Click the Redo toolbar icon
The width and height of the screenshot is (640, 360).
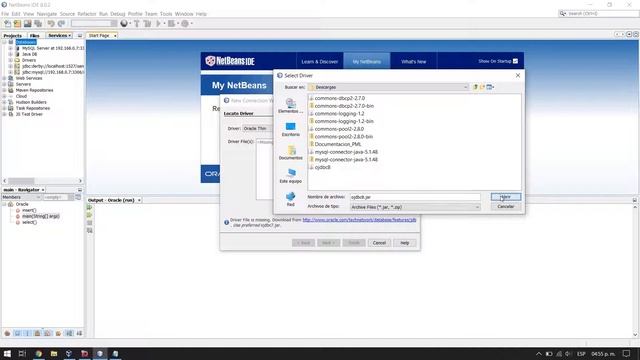(61, 24)
